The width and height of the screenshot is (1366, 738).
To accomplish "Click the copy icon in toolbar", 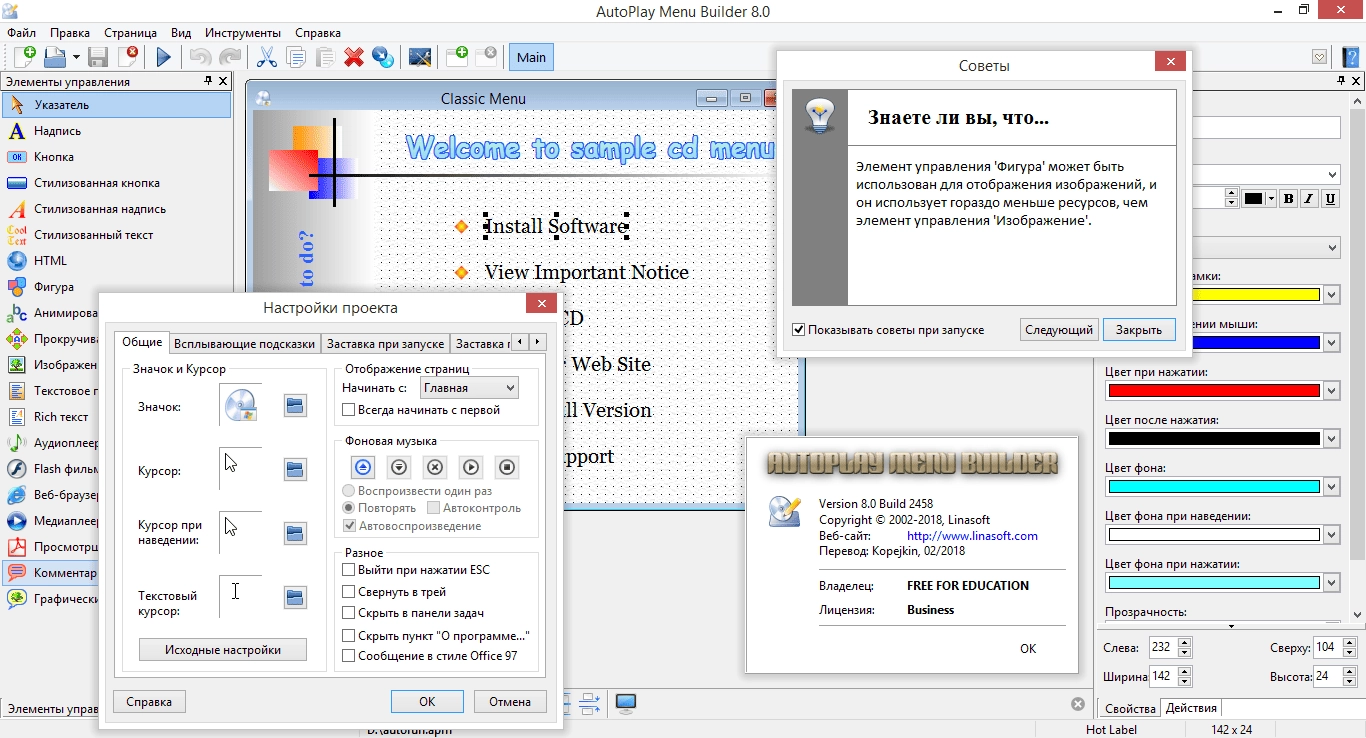I will tap(296, 57).
